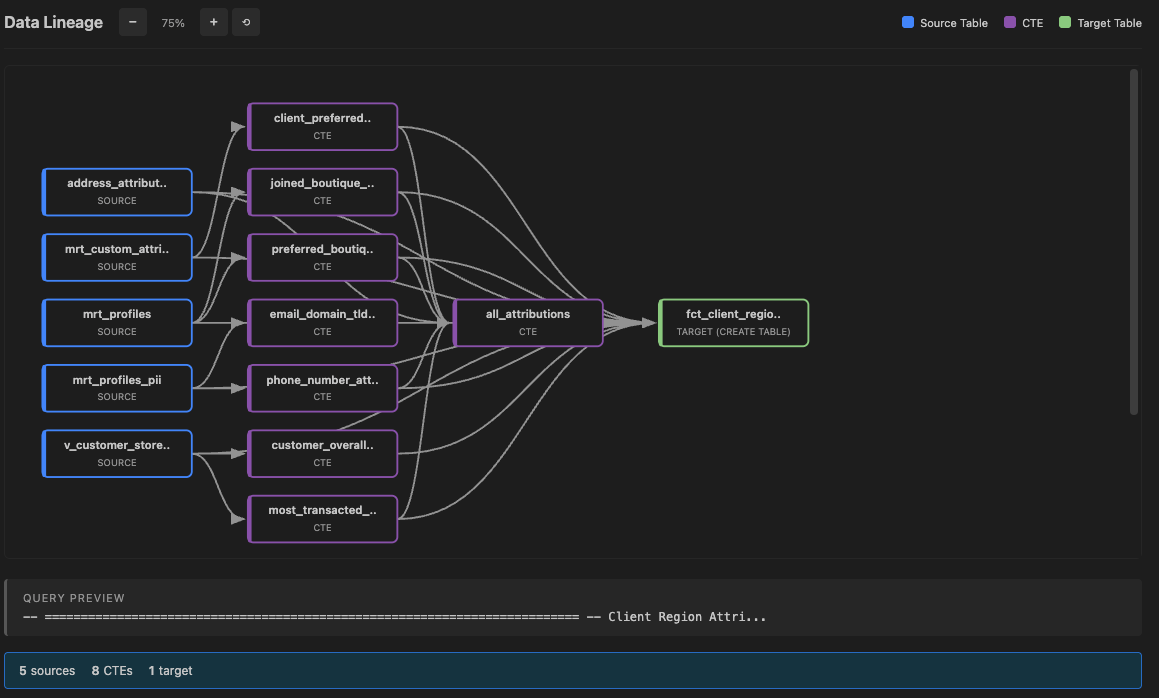This screenshot has width=1159, height=698.
Task: Click the 5 sources summary text
Action: click(47, 671)
